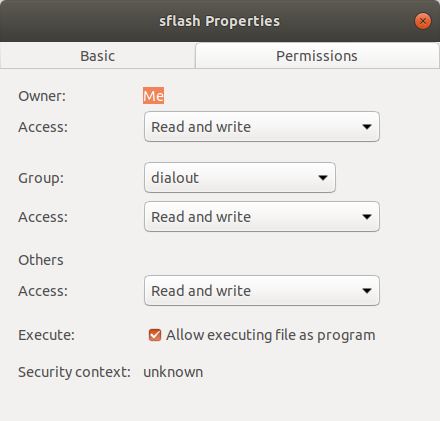Open the Group dropdown showing dialout
Viewport: 440px width, 421px height.
240,178
